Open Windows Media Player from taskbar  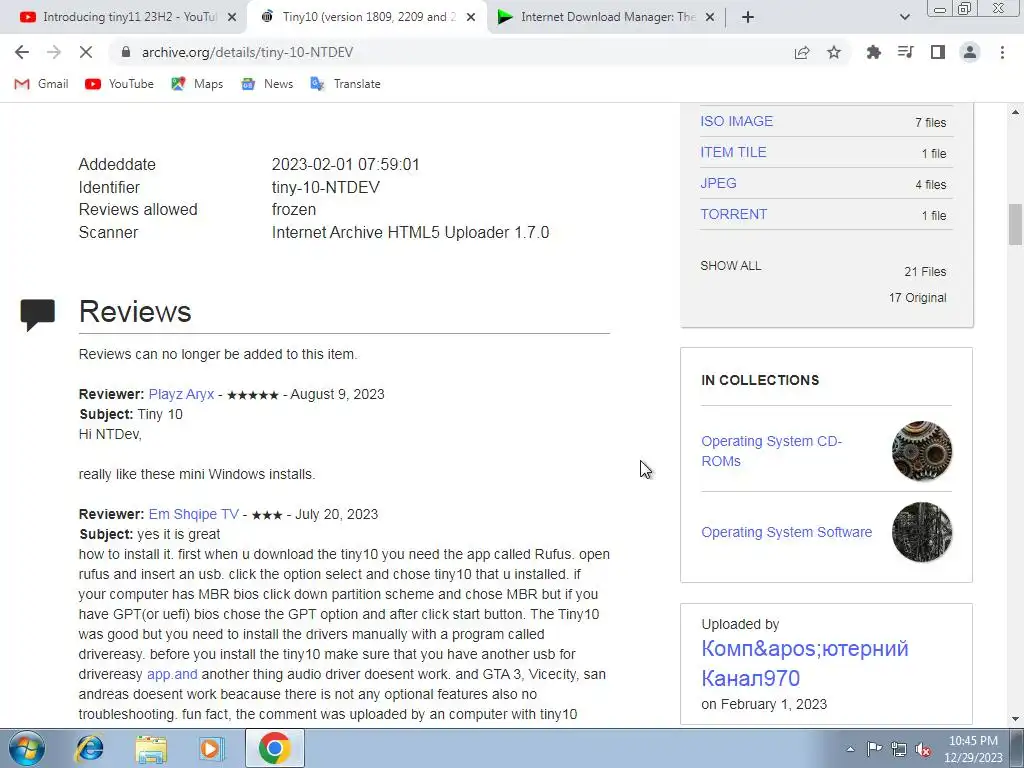click(x=211, y=748)
